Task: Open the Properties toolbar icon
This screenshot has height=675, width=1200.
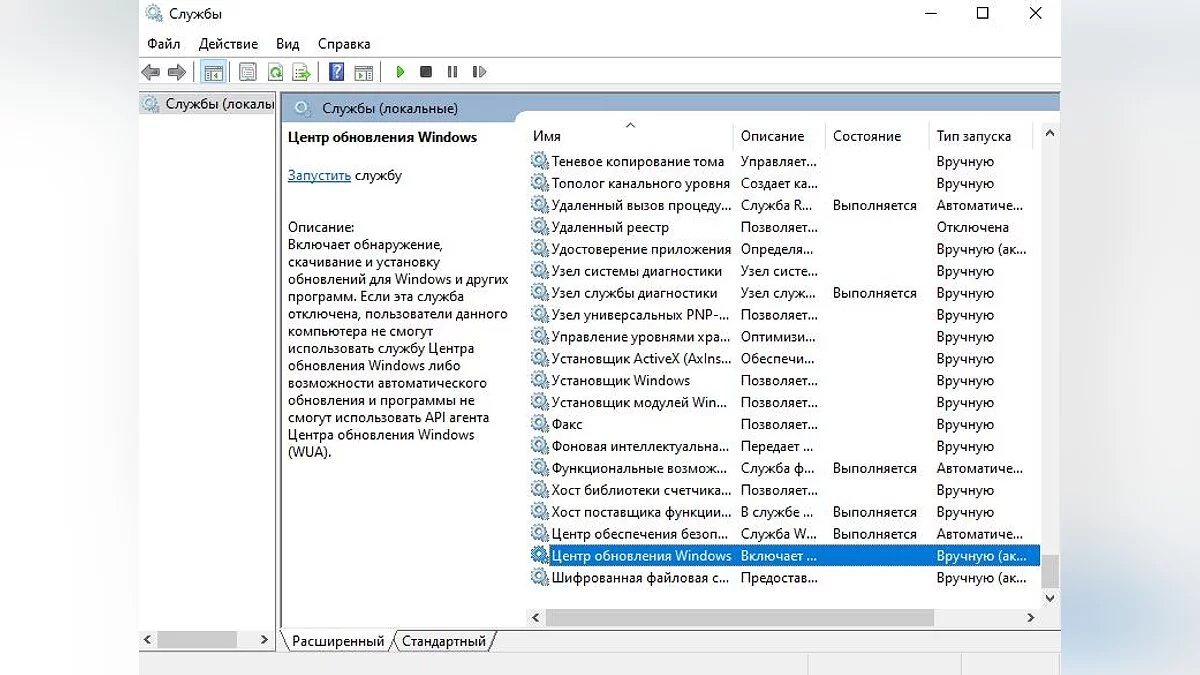Action: tap(247, 72)
